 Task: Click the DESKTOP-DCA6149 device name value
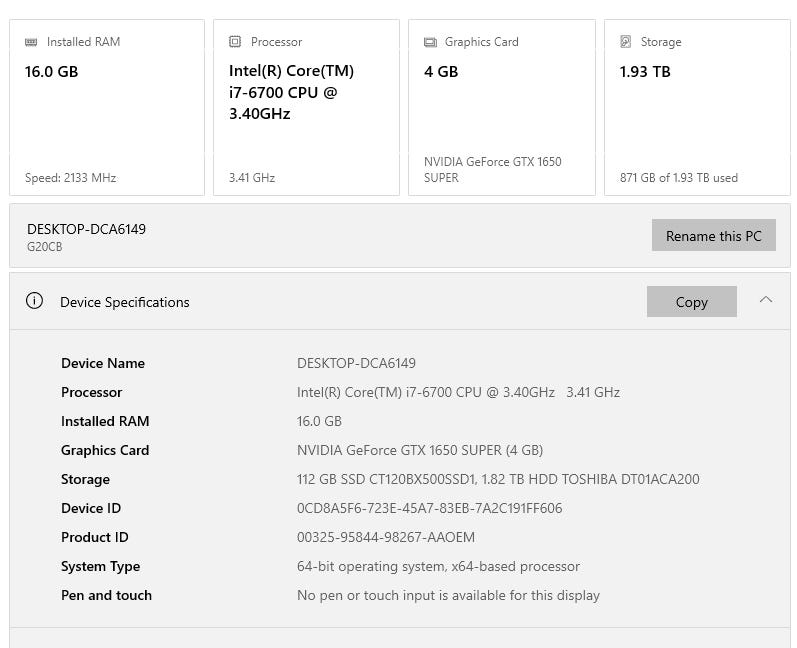pyautogui.click(x=356, y=363)
